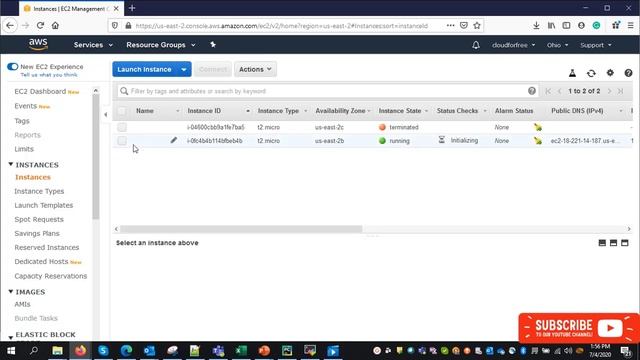Open the Resource Groups dropdown
The height and width of the screenshot is (360, 640).
[x=161, y=45]
